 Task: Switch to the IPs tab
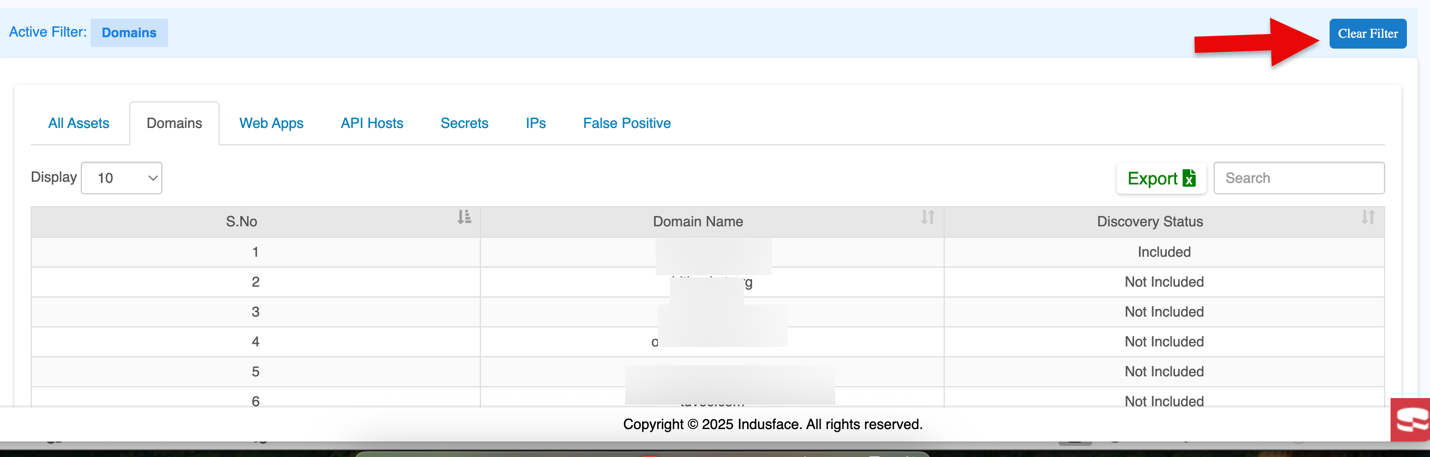[536, 123]
